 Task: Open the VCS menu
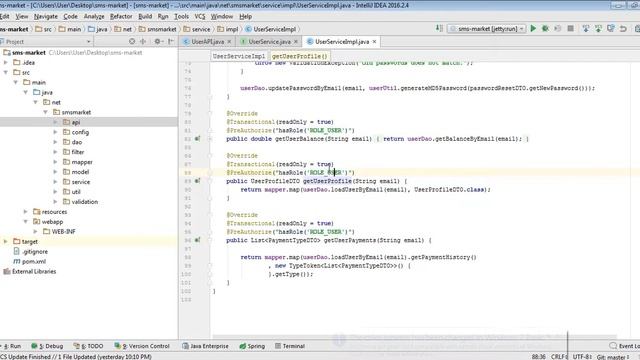click(x=200, y=16)
